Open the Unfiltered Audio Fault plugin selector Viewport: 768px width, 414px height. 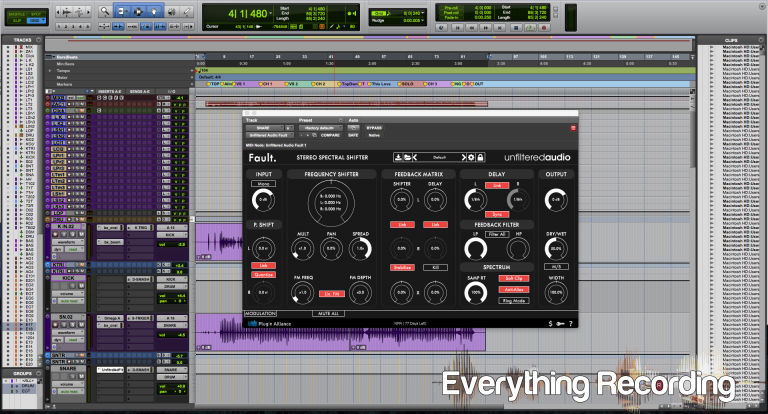pos(270,135)
